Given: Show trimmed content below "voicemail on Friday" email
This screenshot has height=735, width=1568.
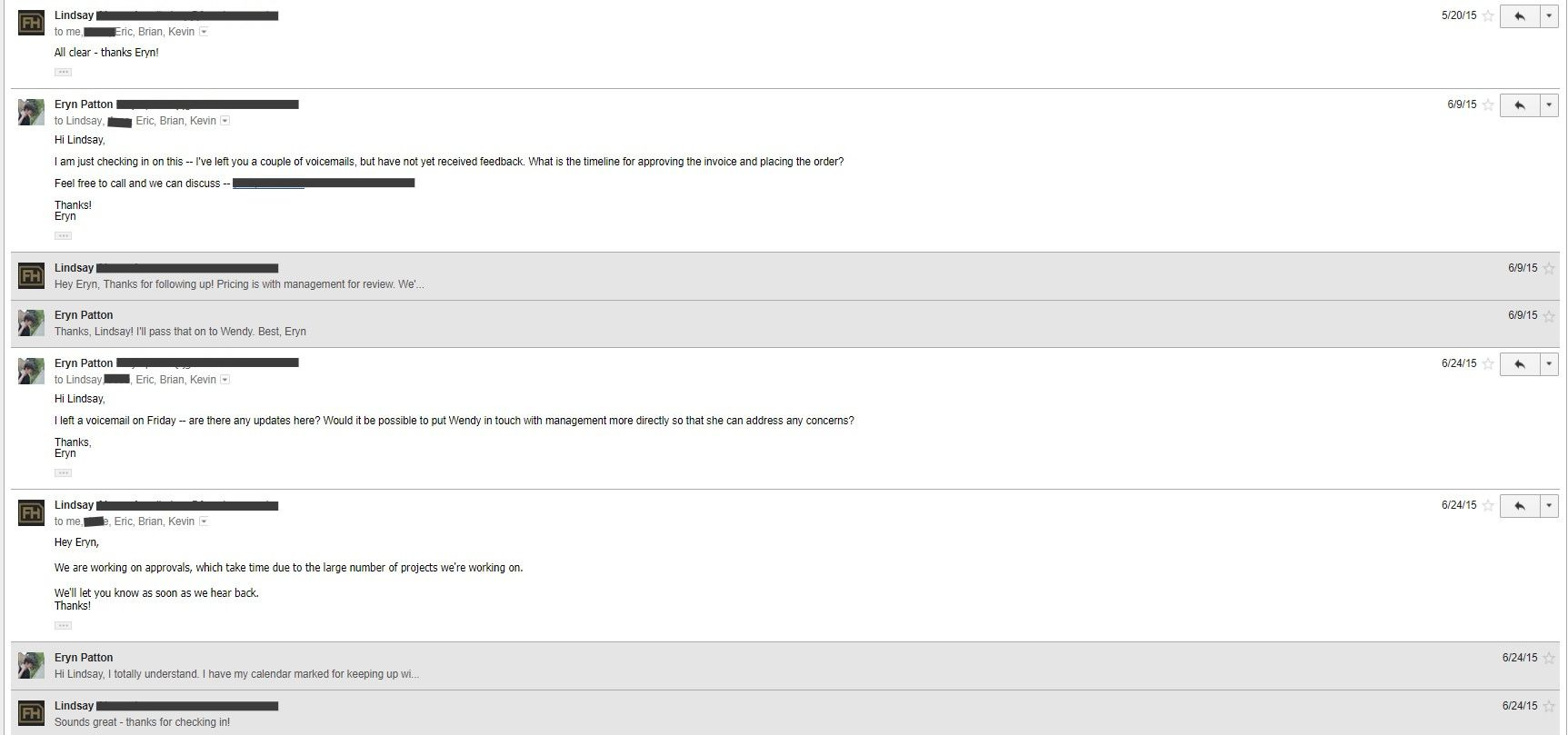Looking at the screenshot, I should (63, 472).
